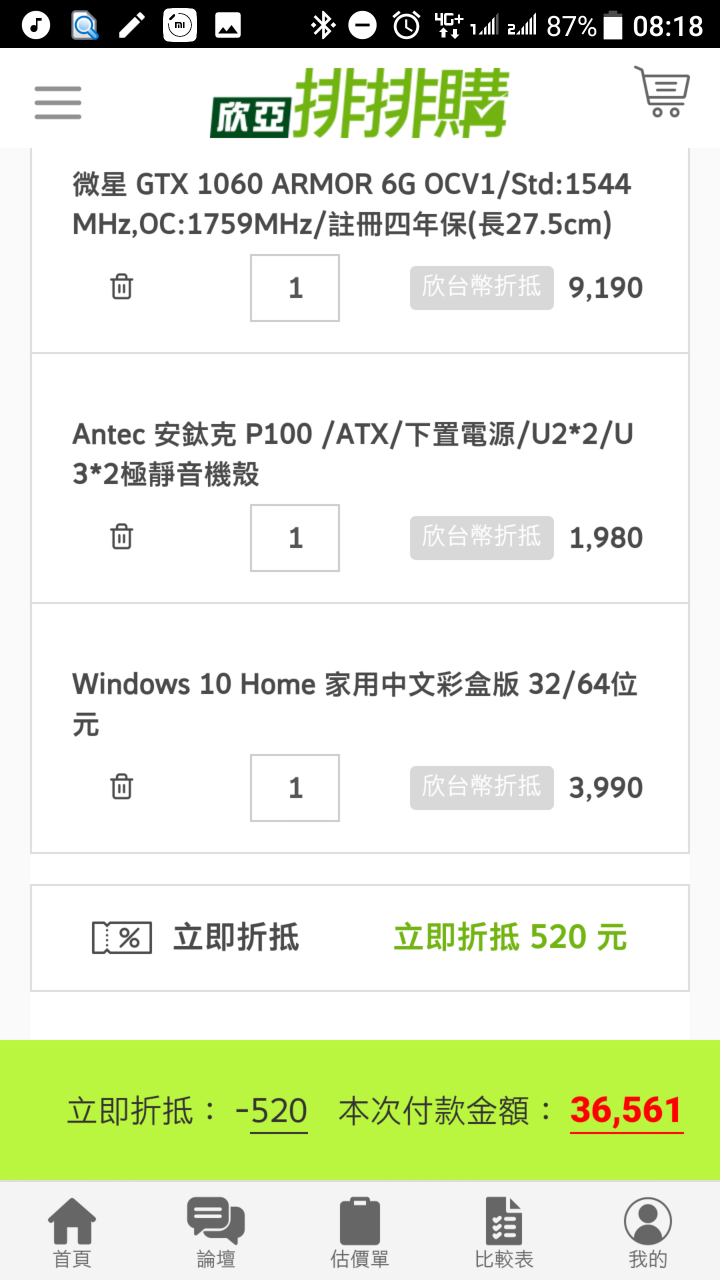This screenshot has width=720, height=1280.
Task: Open the hamburger menu
Action: click(x=58, y=102)
